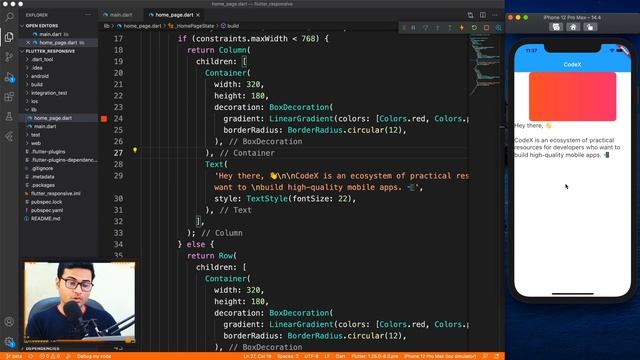Trigger Hot Reload lightning icon
The image size is (640, 360).
462,28
